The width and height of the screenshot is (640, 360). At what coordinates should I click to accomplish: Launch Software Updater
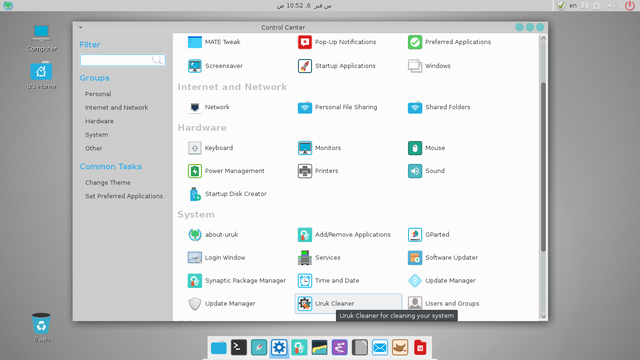(443, 258)
